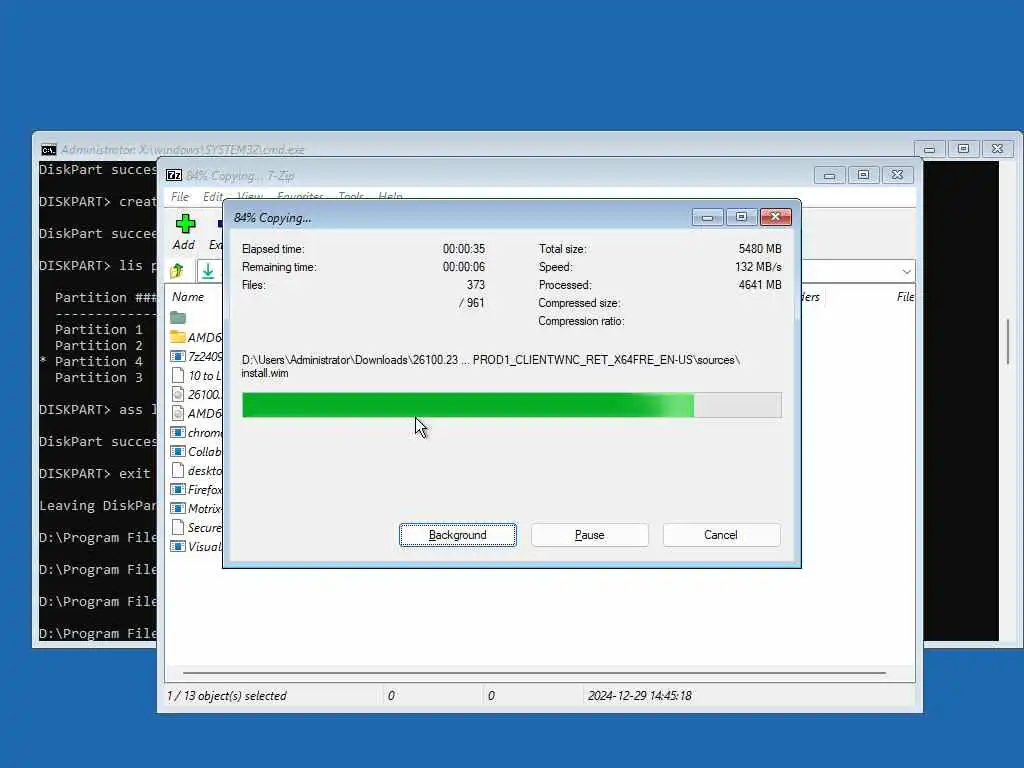Viewport: 1024px width, 768px height.
Task: Click 'Partition 1' line in cmd window
Action: click(x=99, y=329)
